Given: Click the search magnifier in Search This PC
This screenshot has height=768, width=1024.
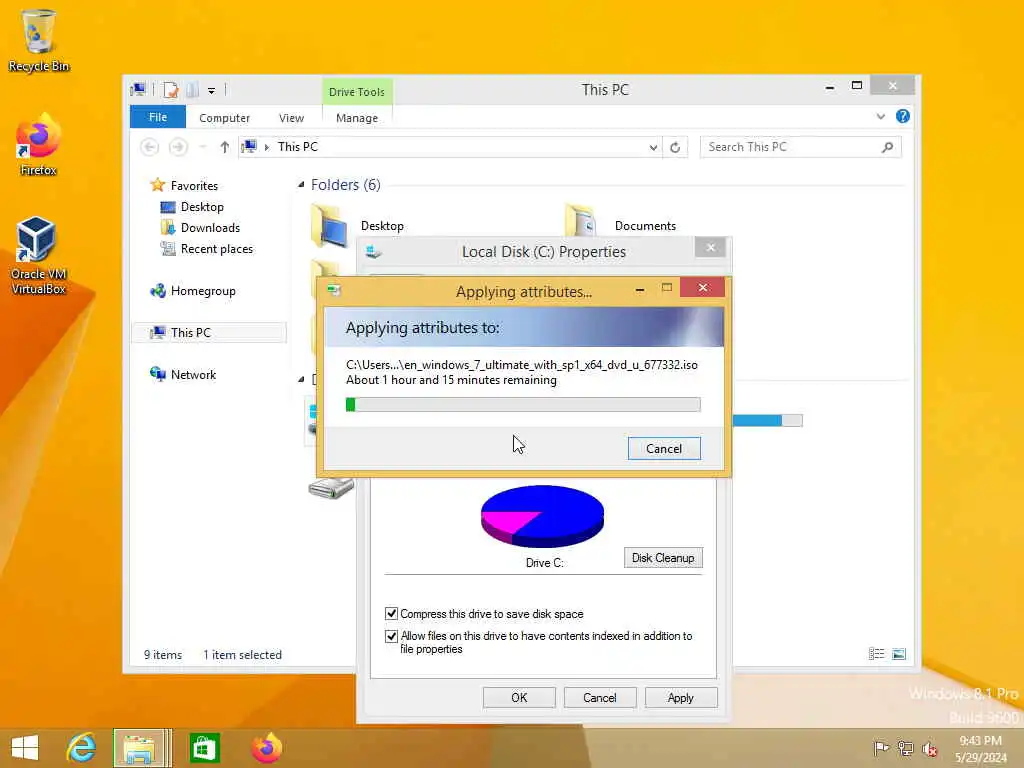Looking at the screenshot, I should click(887, 147).
